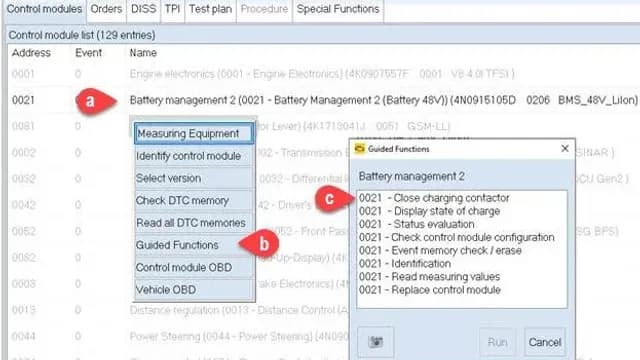Choose Read all DTC memories entry
Image resolution: width=640 pixels, height=360 pixels.
coord(193,223)
